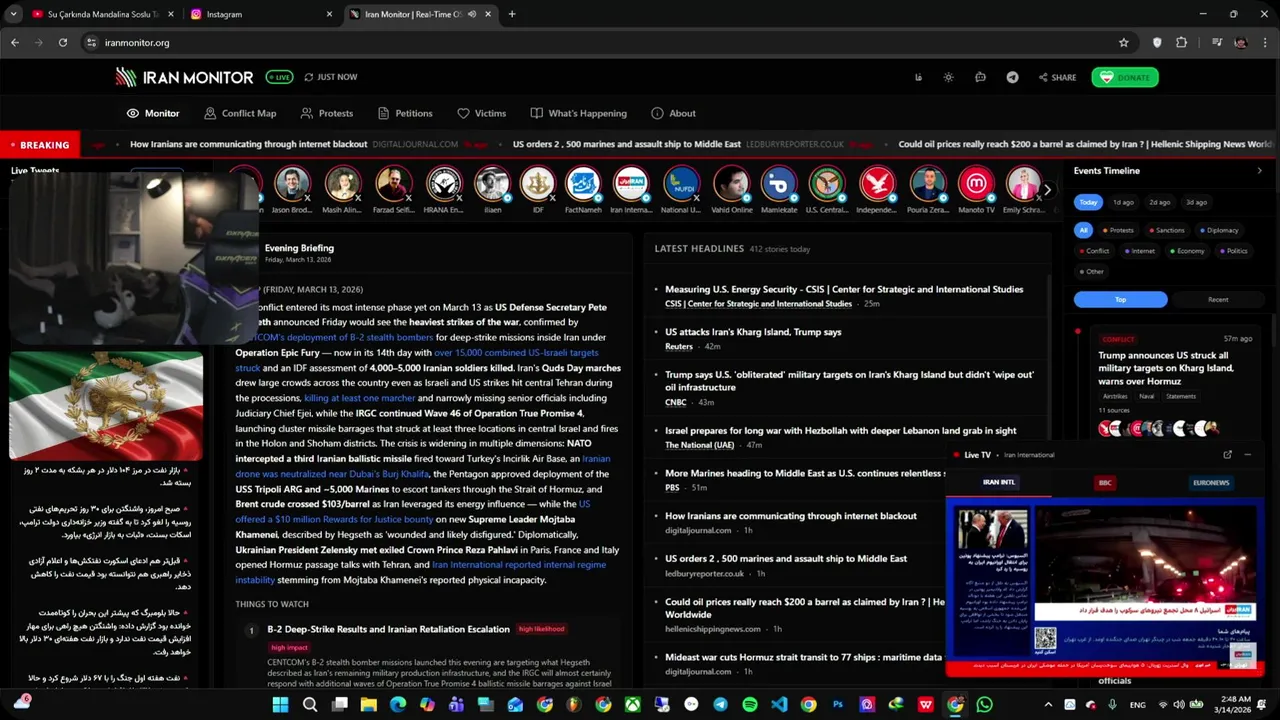Switch Live TV to BBC channel
Screen dimensions: 1280x720
coord(1105,483)
